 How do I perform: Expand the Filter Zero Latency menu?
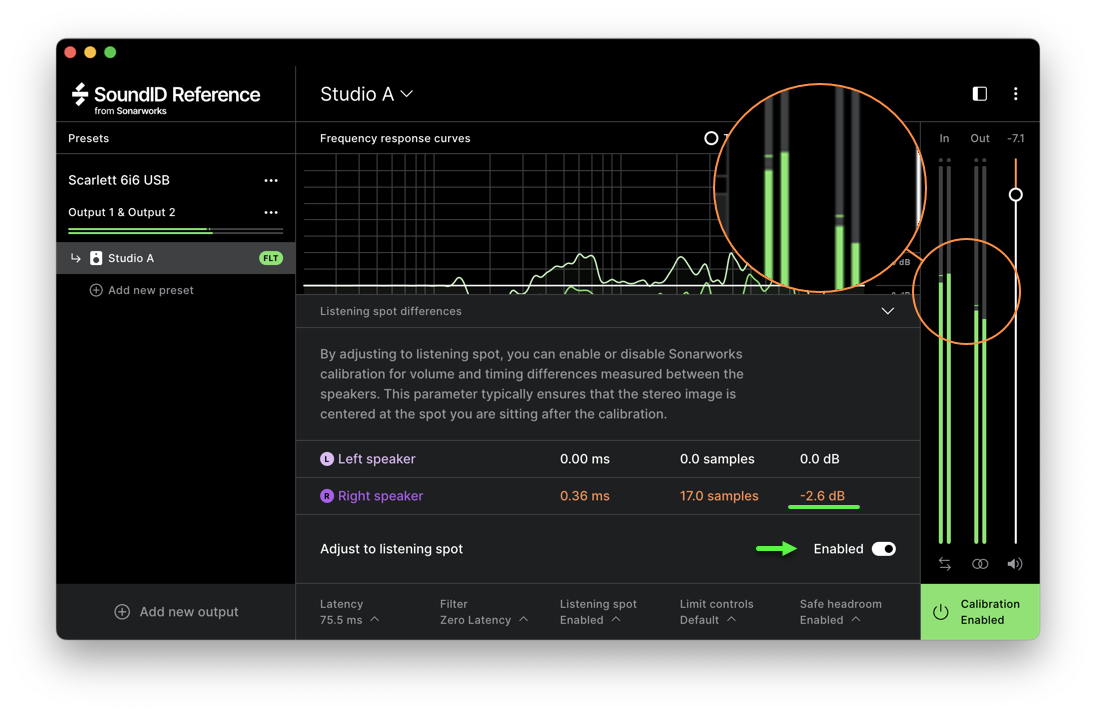coord(484,611)
